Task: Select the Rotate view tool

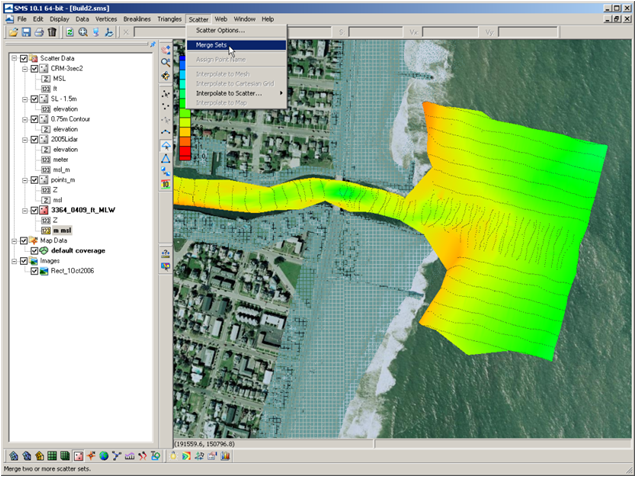Action: click(165, 75)
